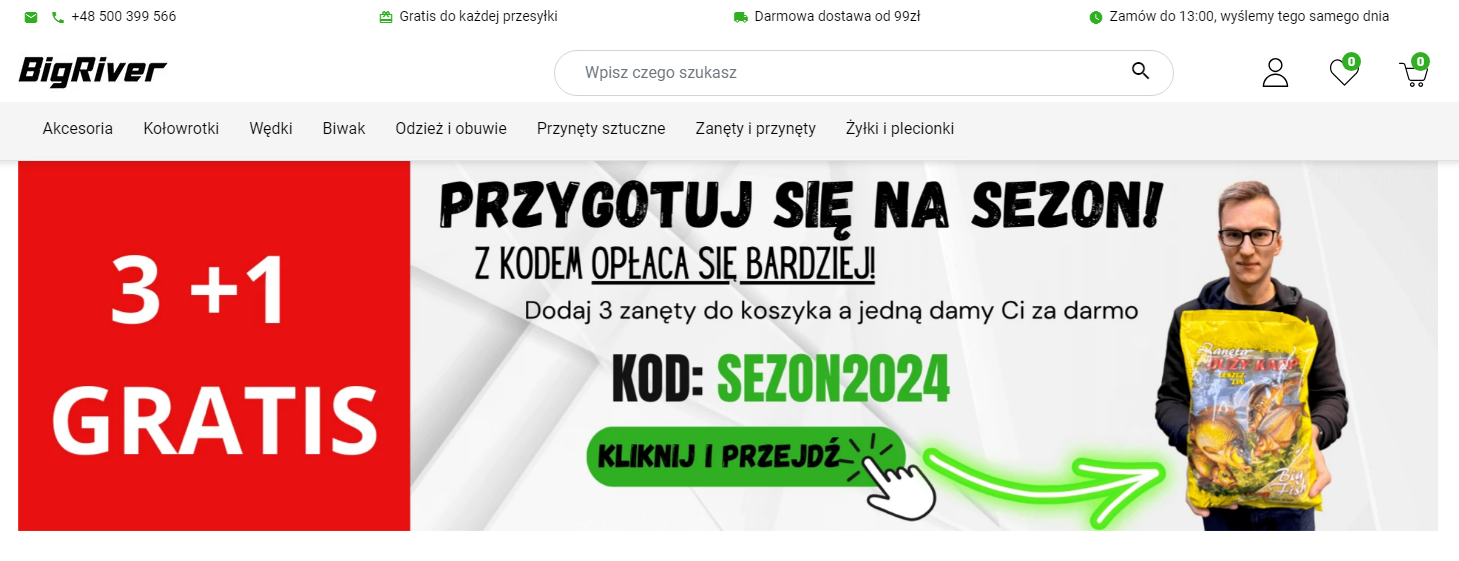Focus the Wpisz czego szukasz search field
The height and width of the screenshot is (561, 1459).
[863, 73]
